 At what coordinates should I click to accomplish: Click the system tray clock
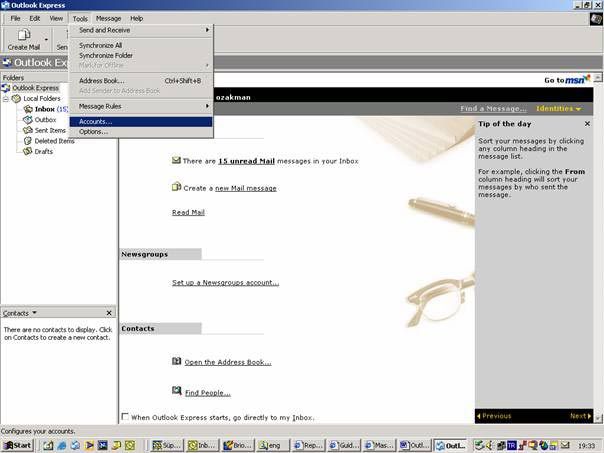coord(586,446)
